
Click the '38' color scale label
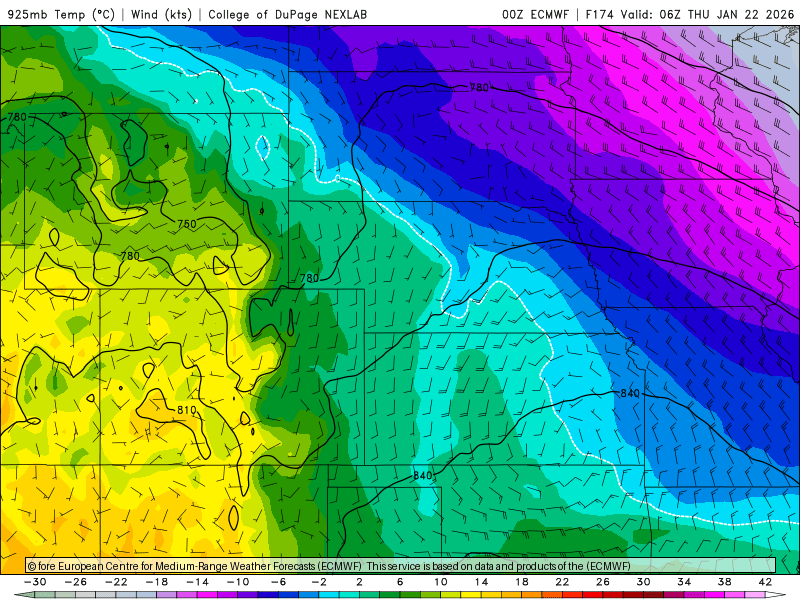(x=724, y=582)
